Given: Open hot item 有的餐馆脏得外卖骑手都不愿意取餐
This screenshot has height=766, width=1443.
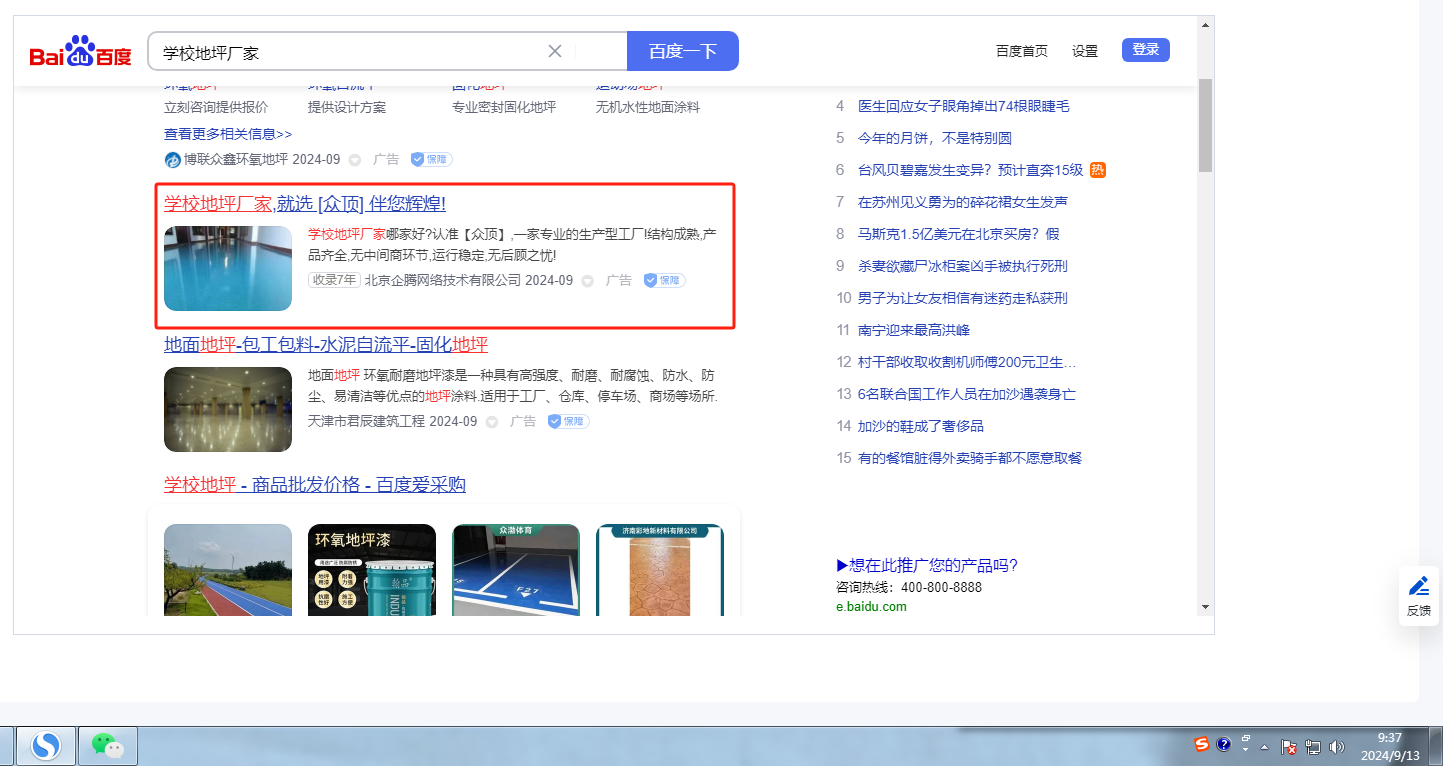Looking at the screenshot, I should (970, 458).
